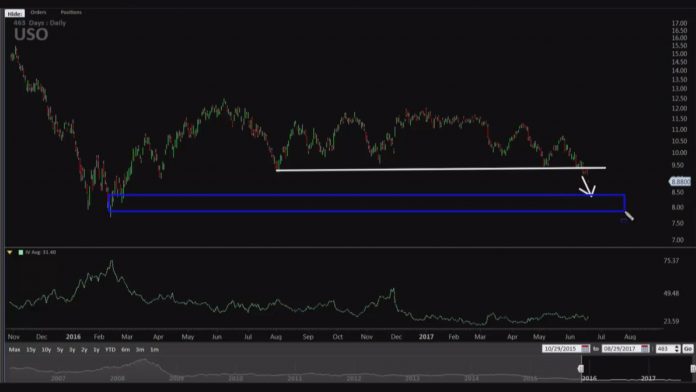The image size is (696, 392).
Task: Click 2012 in the navigator overview
Action: [x=354, y=378]
